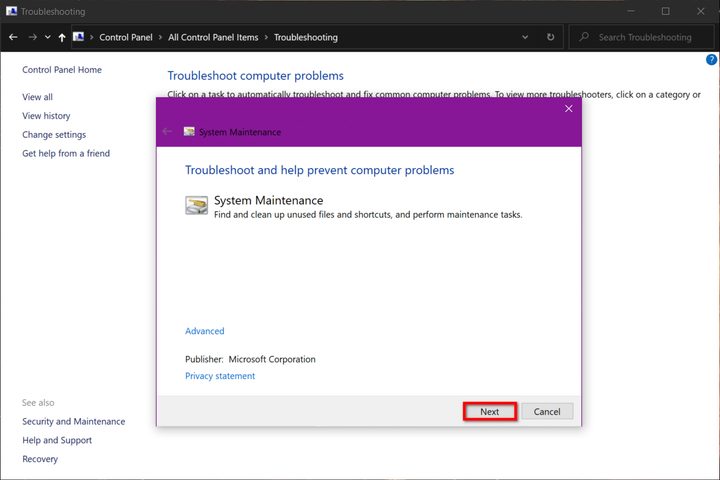
Task: Select Control Panel in breadcrumb
Action: (126, 37)
